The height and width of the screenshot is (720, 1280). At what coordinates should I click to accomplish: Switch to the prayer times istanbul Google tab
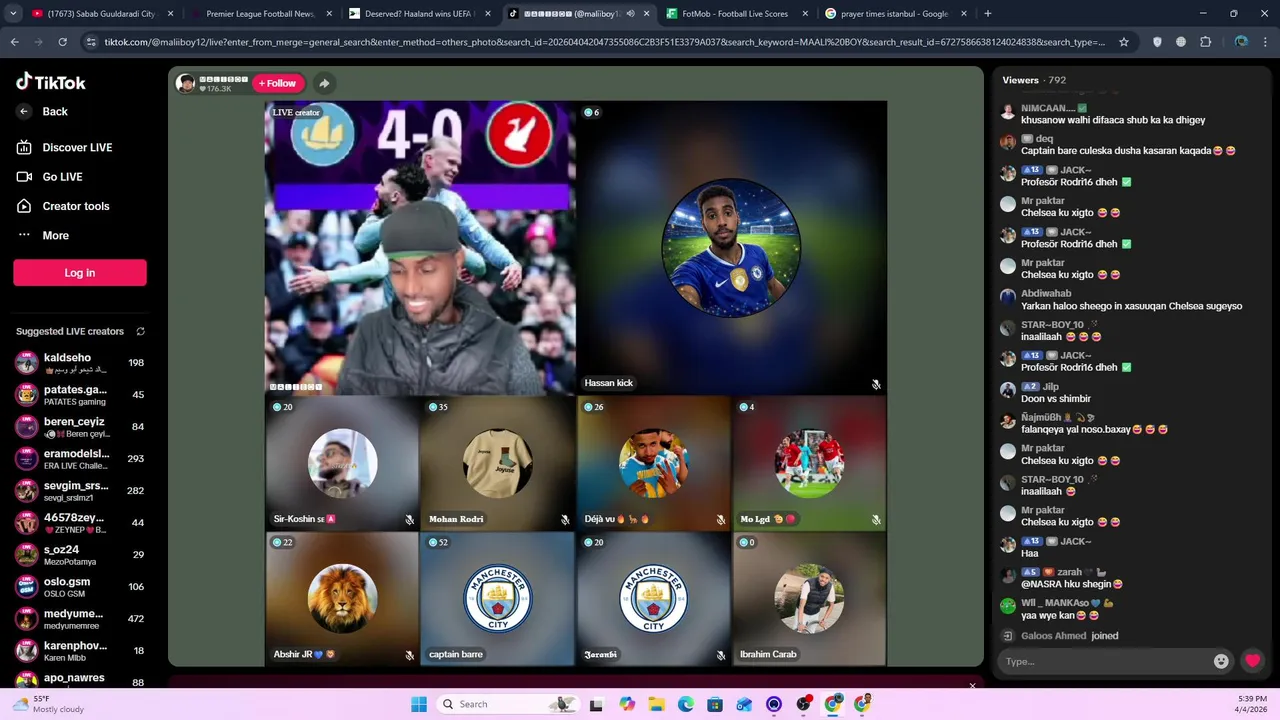tap(894, 14)
